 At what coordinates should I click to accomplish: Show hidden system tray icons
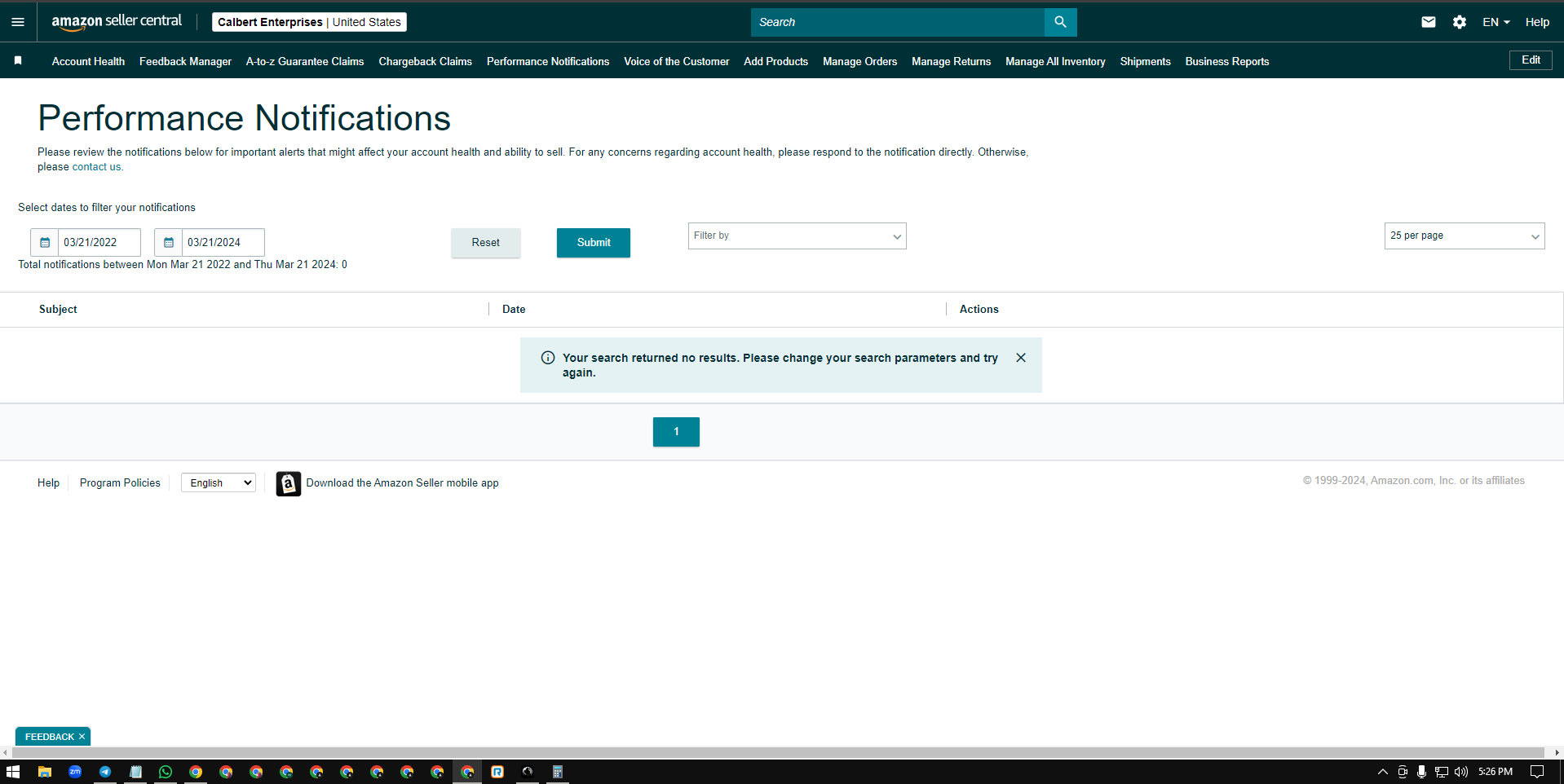[x=1382, y=772]
